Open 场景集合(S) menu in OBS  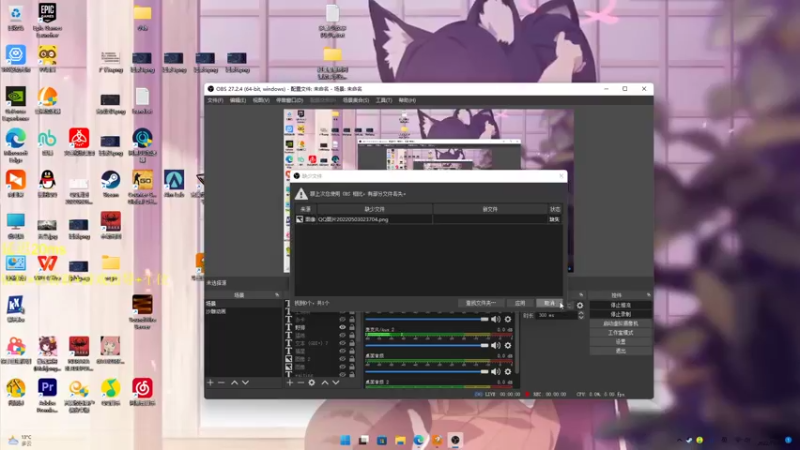356,101
